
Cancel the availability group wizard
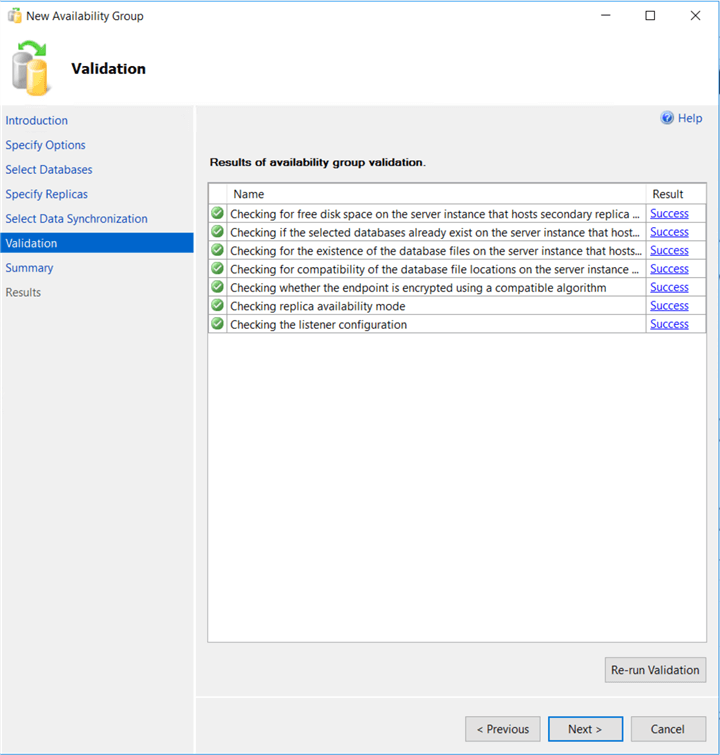tap(668, 729)
